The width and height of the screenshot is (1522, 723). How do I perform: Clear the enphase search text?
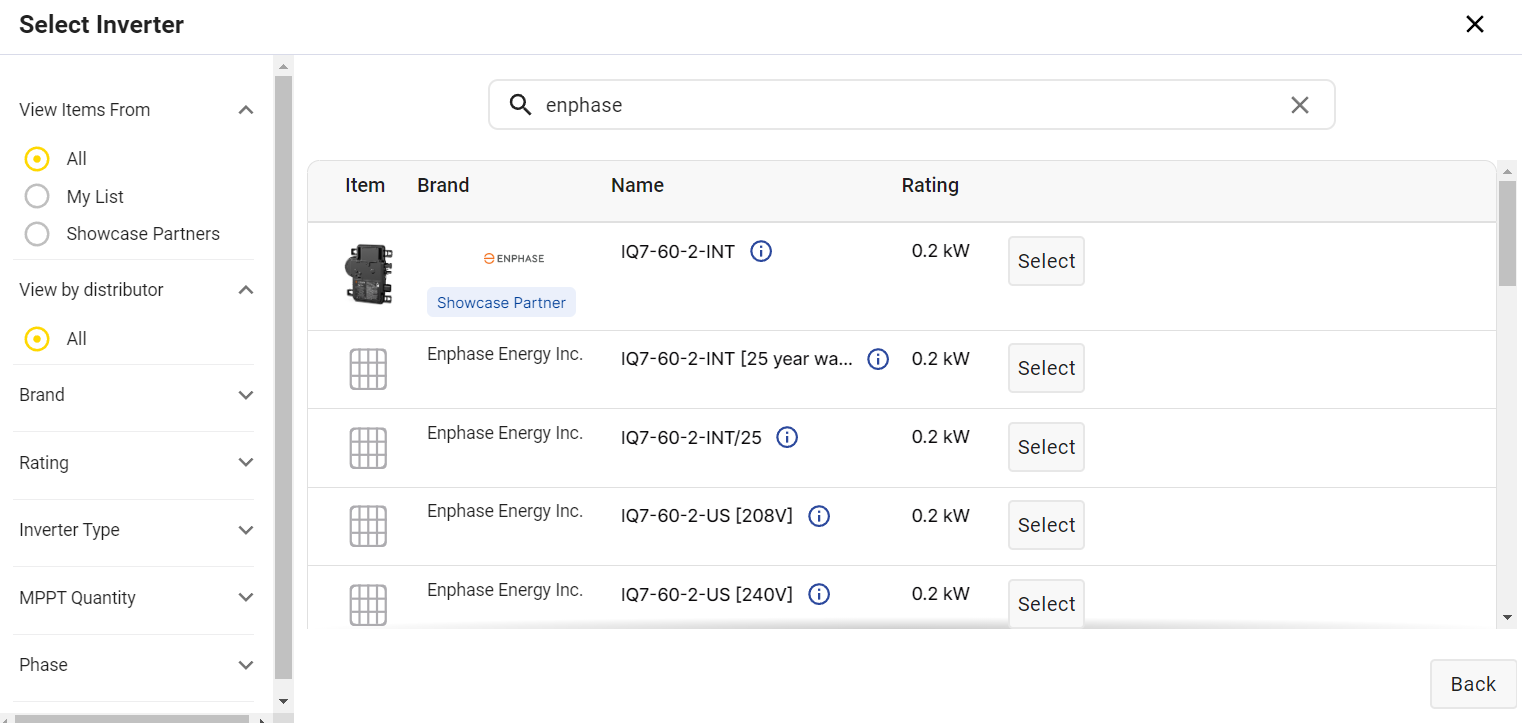(x=1300, y=105)
